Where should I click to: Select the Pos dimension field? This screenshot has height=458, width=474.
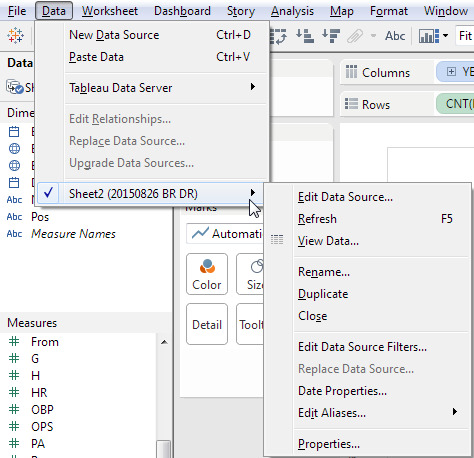point(40,217)
